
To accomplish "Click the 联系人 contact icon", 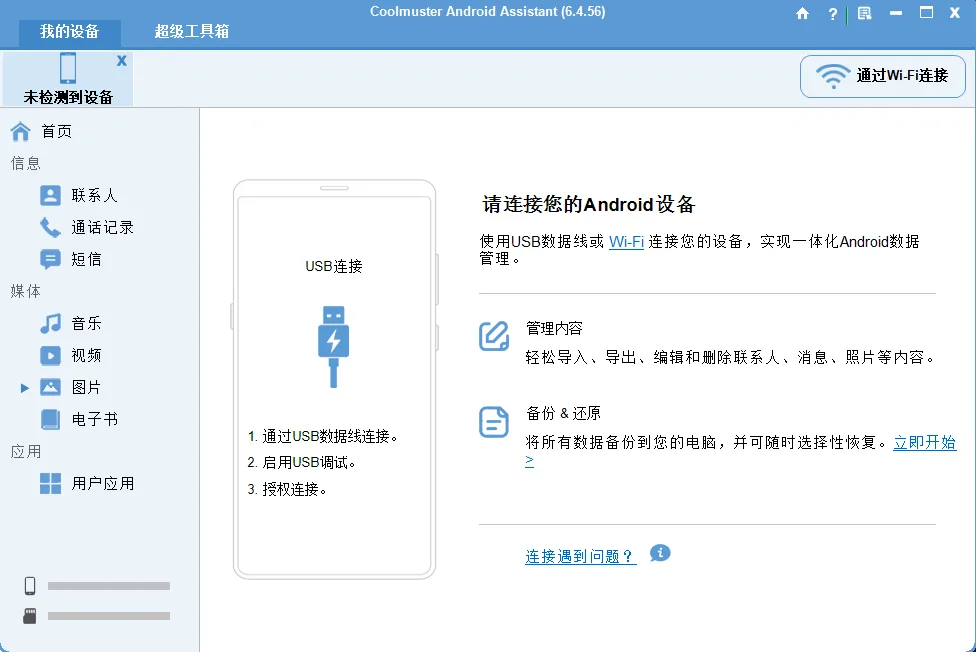I will [x=50, y=196].
